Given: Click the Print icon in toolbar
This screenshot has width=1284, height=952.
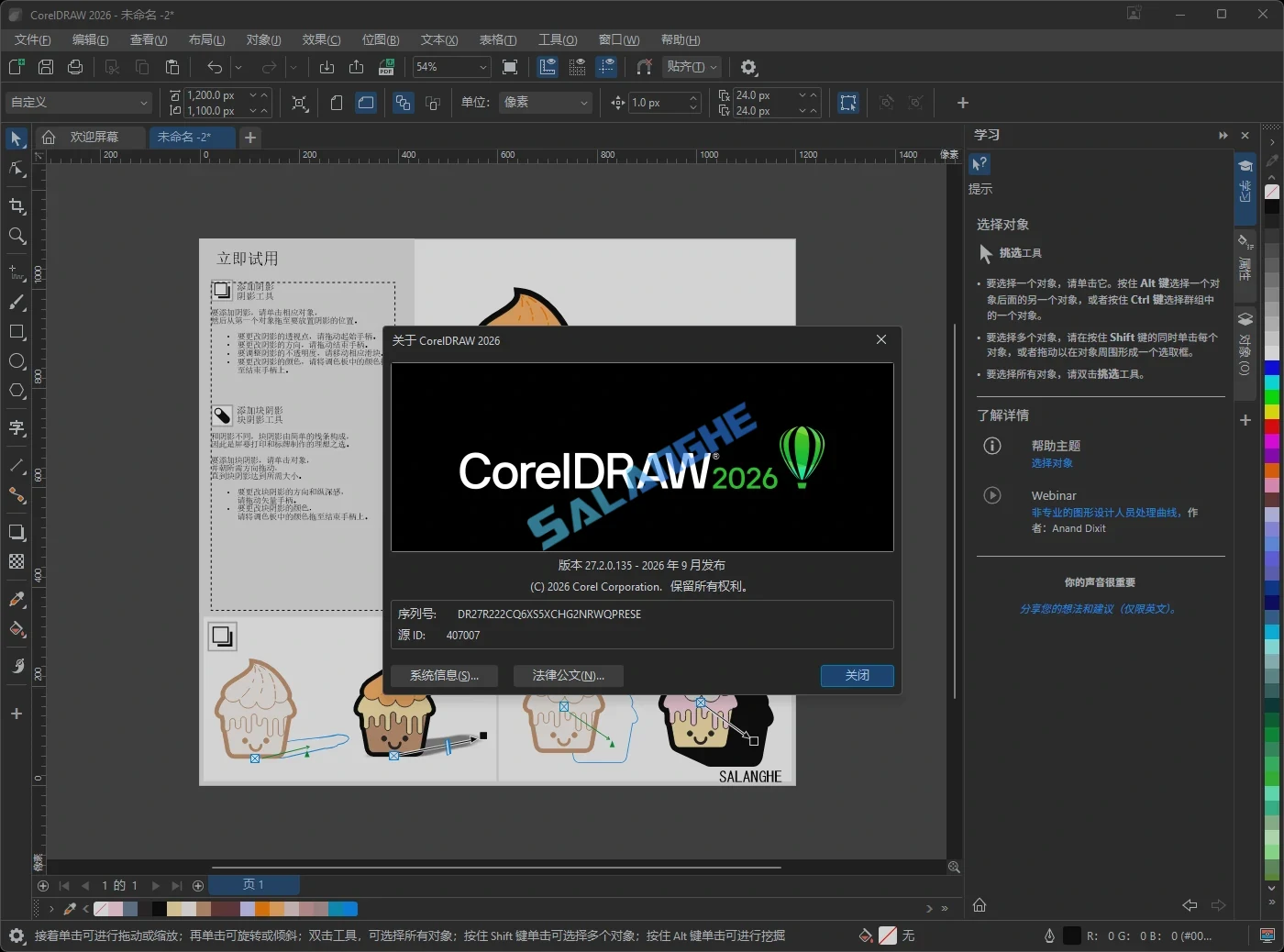Looking at the screenshot, I should pos(75,67).
